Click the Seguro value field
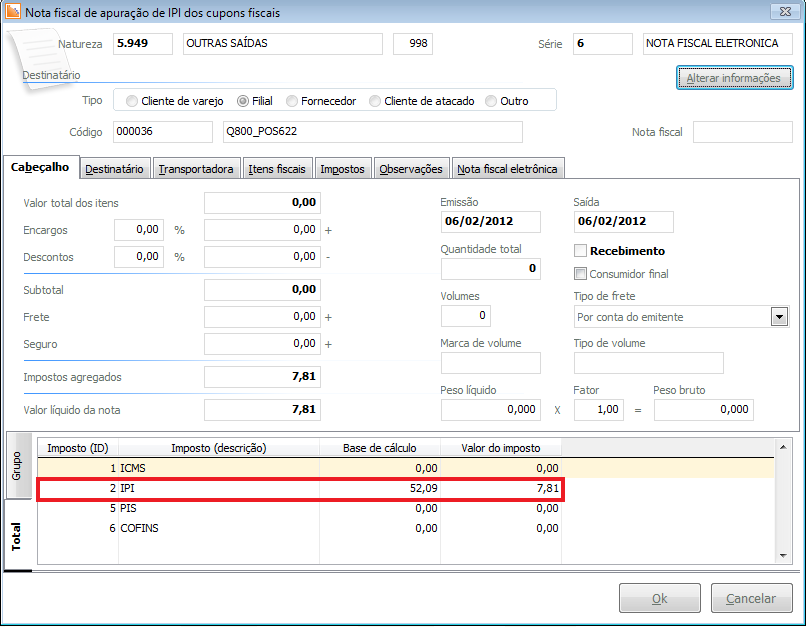Viewport: 806px width, 627px height. point(262,344)
